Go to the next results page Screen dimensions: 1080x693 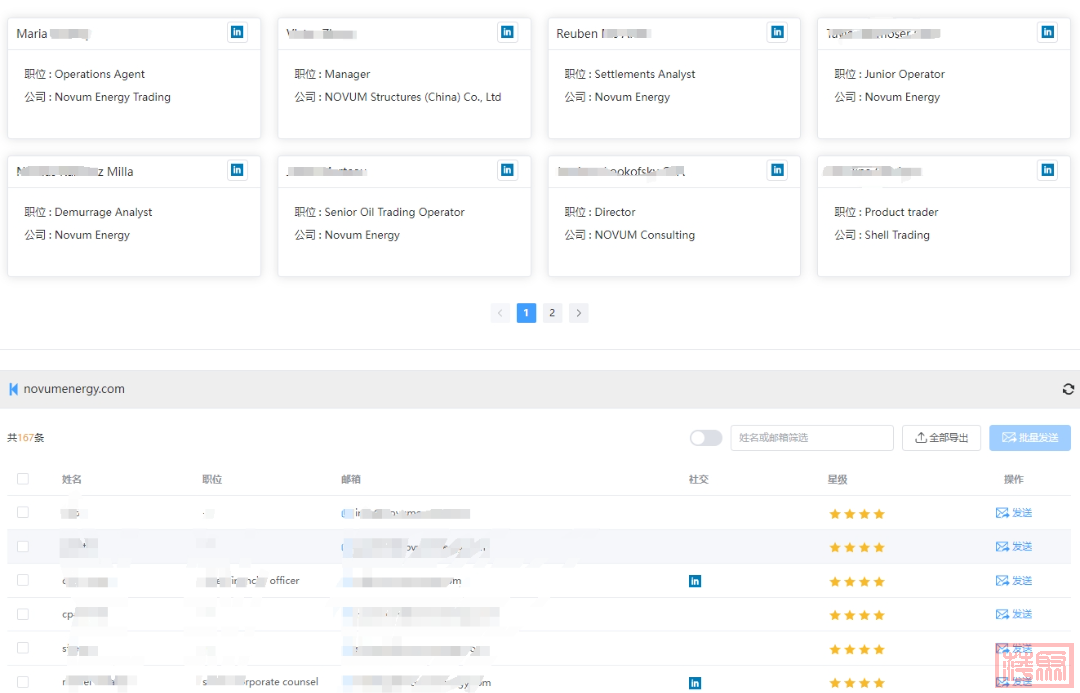(x=579, y=313)
